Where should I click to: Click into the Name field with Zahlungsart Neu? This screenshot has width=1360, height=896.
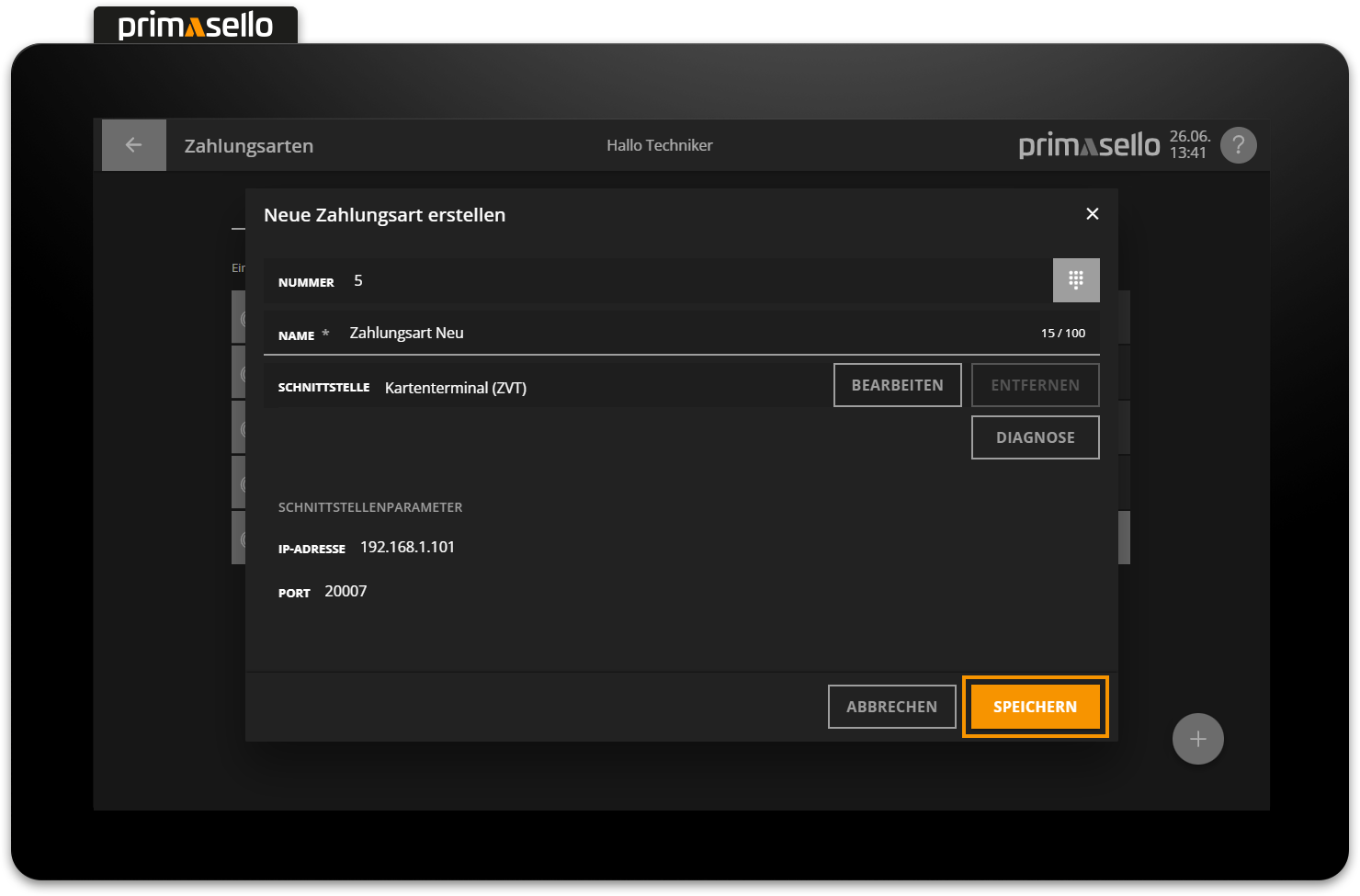643,334
